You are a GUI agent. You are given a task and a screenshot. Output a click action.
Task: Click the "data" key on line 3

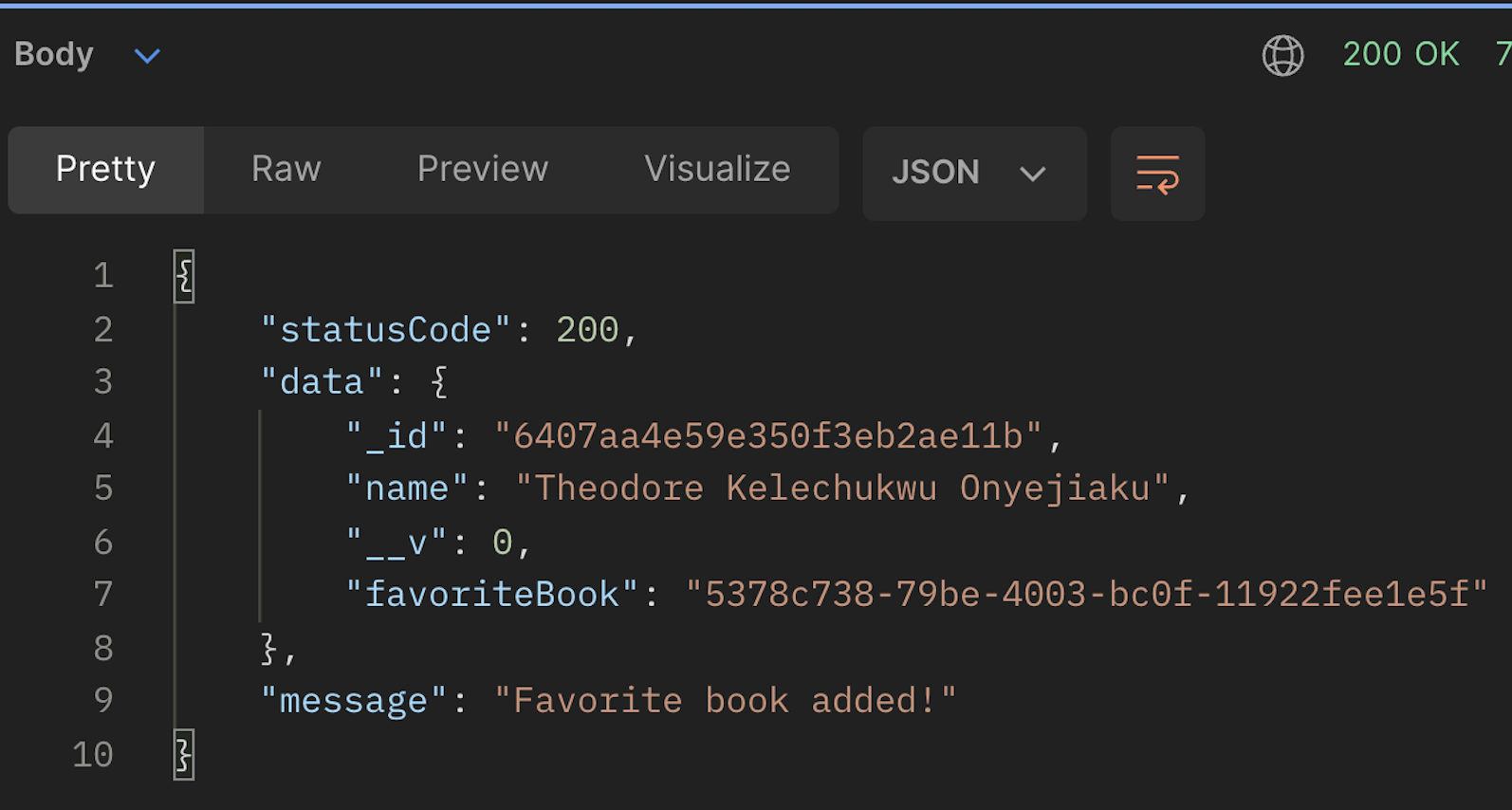pos(322,382)
